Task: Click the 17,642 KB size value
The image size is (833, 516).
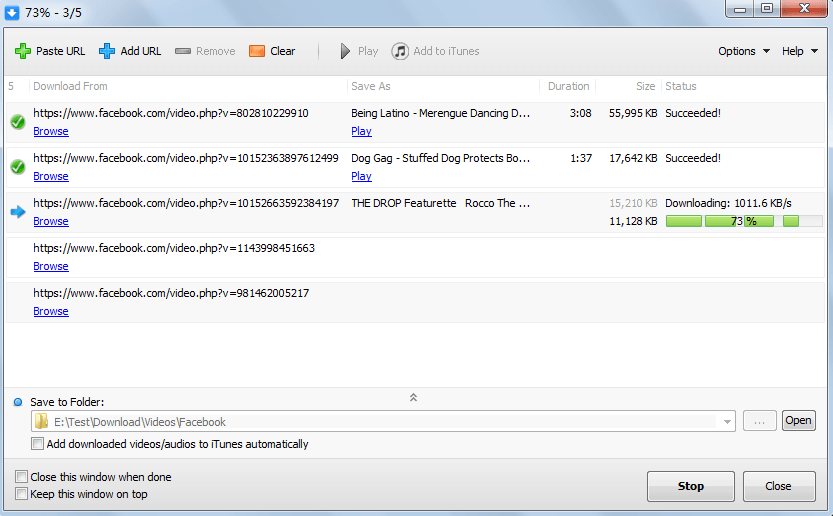Action: 633,158
